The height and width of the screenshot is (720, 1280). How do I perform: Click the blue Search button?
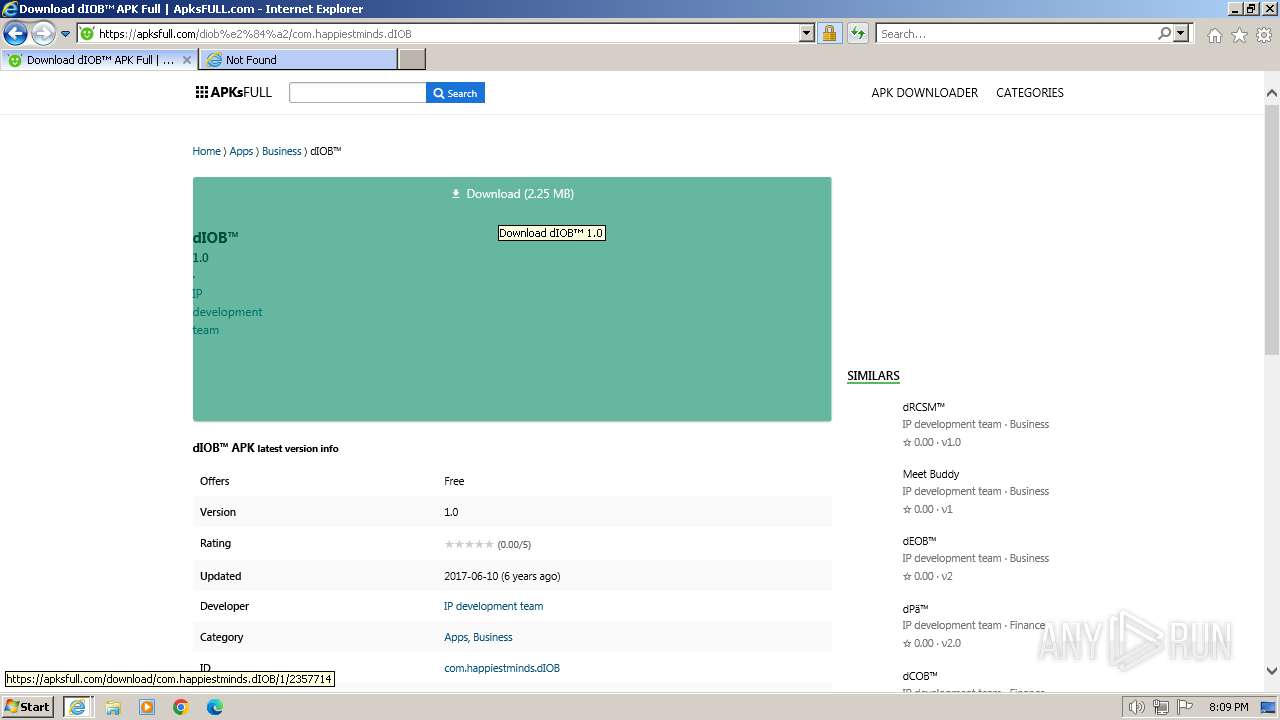455,93
